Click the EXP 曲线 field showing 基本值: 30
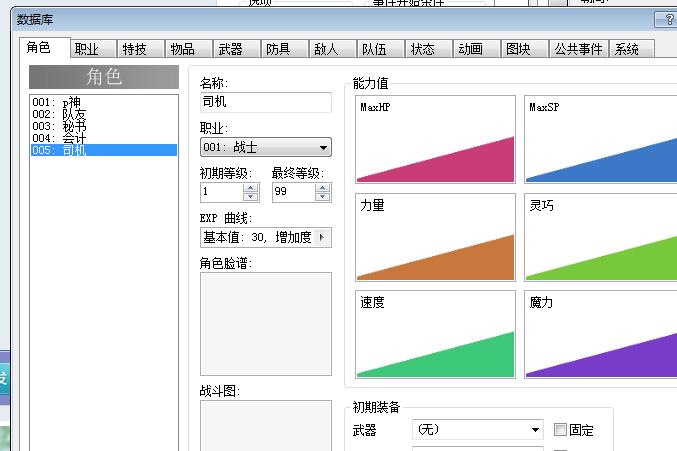Viewport: 677px width, 451px height. pos(266,237)
